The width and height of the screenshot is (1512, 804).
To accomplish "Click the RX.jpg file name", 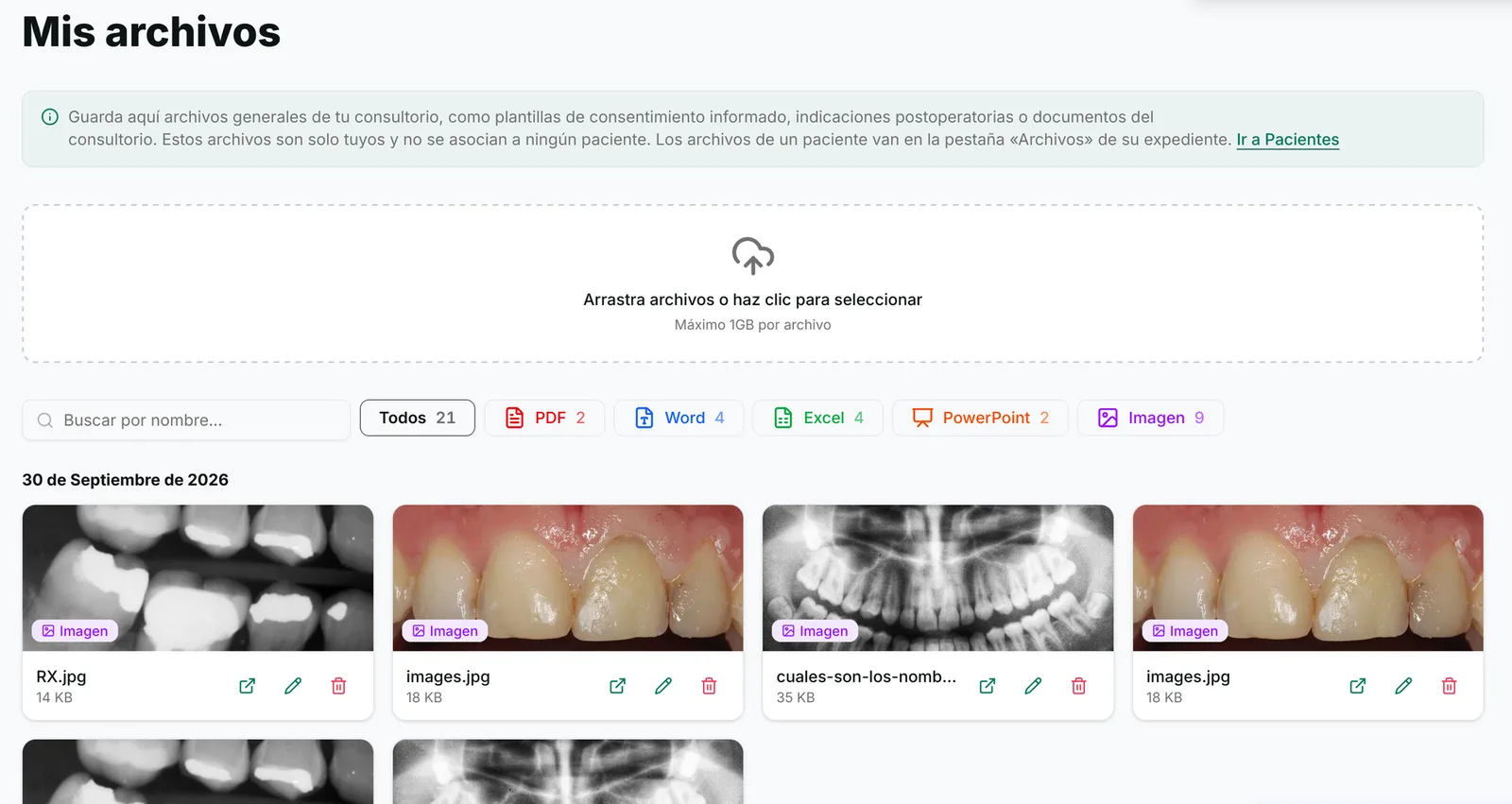I will (x=61, y=676).
